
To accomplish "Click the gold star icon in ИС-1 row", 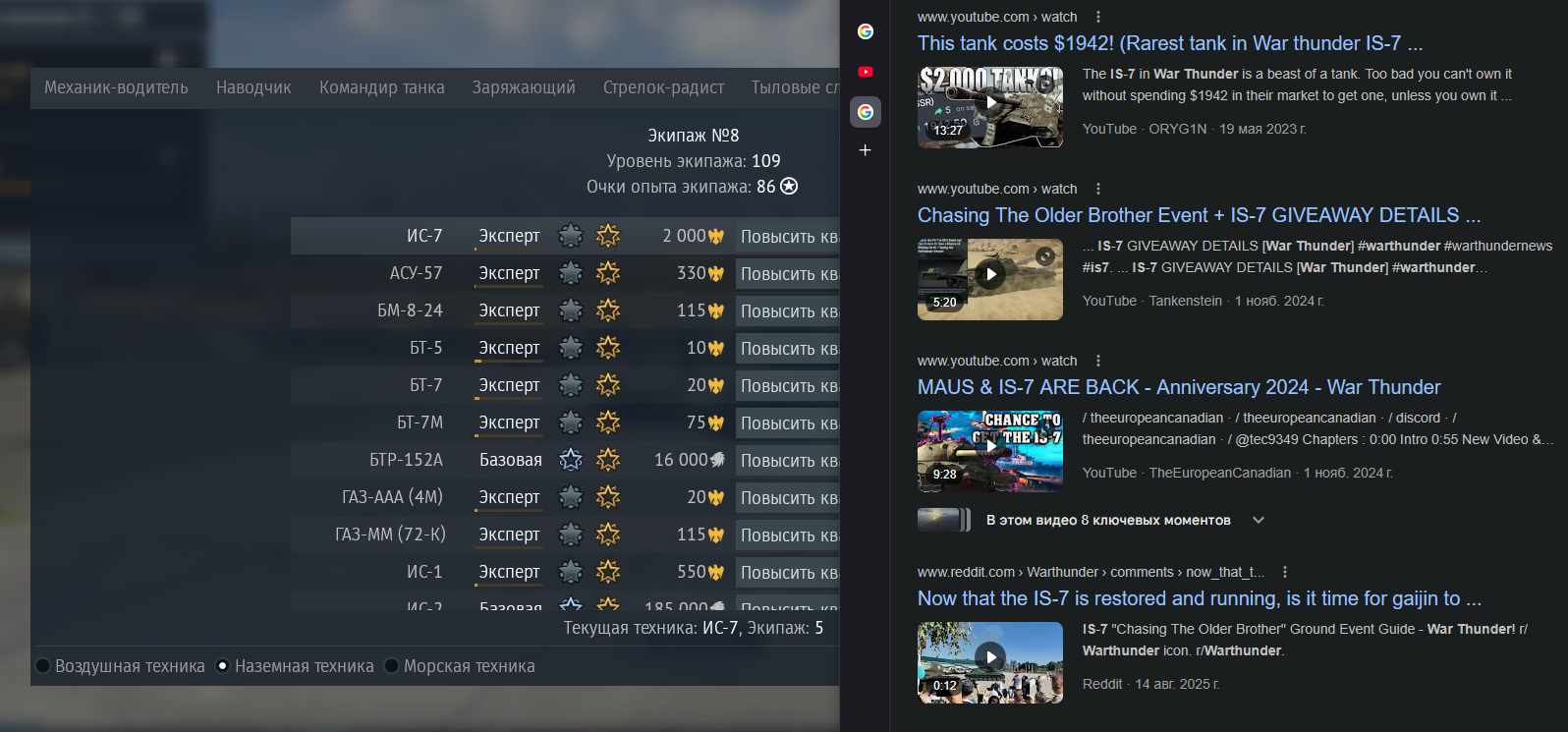I will (608, 572).
